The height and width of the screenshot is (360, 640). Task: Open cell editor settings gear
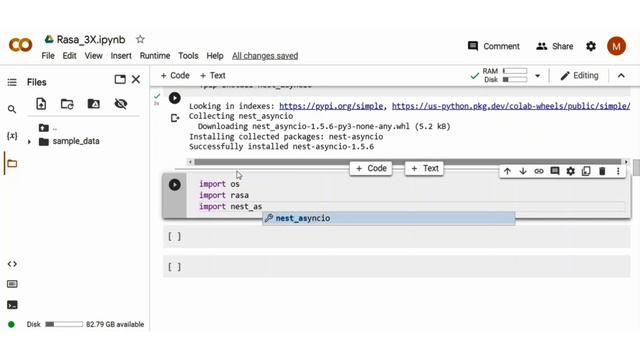click(x=570, y=171)
